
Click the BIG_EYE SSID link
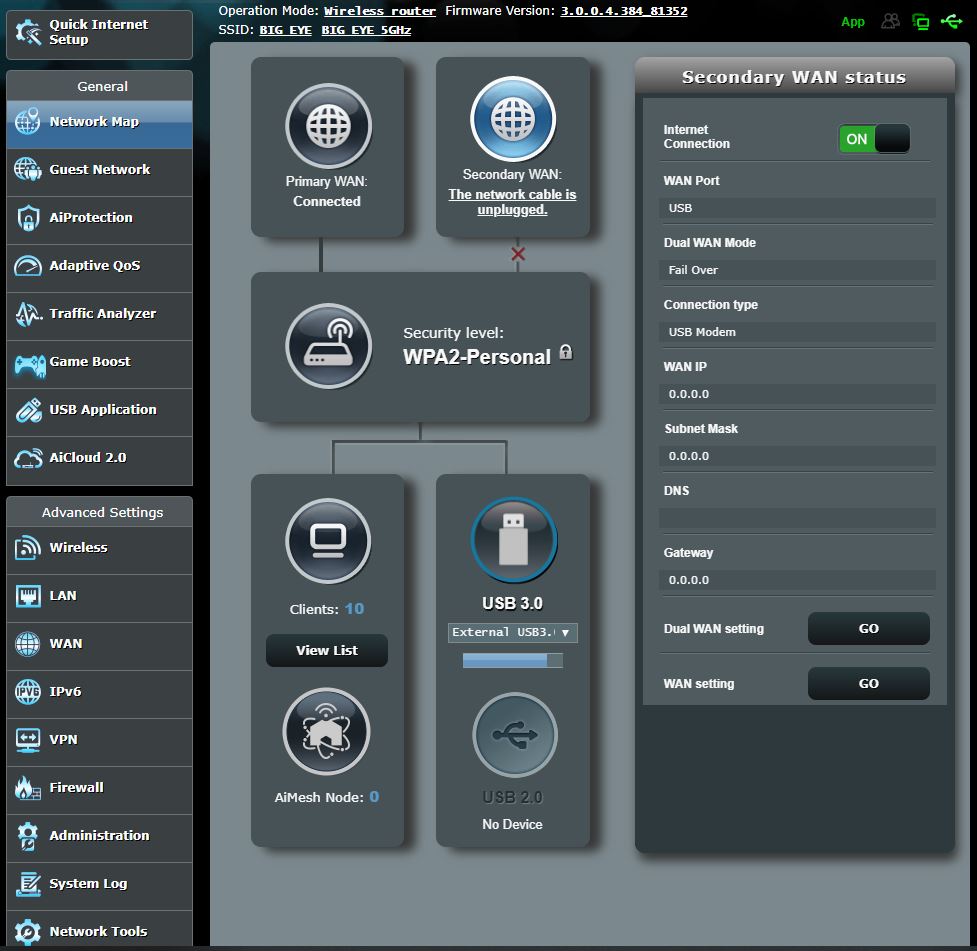[285, 30]
